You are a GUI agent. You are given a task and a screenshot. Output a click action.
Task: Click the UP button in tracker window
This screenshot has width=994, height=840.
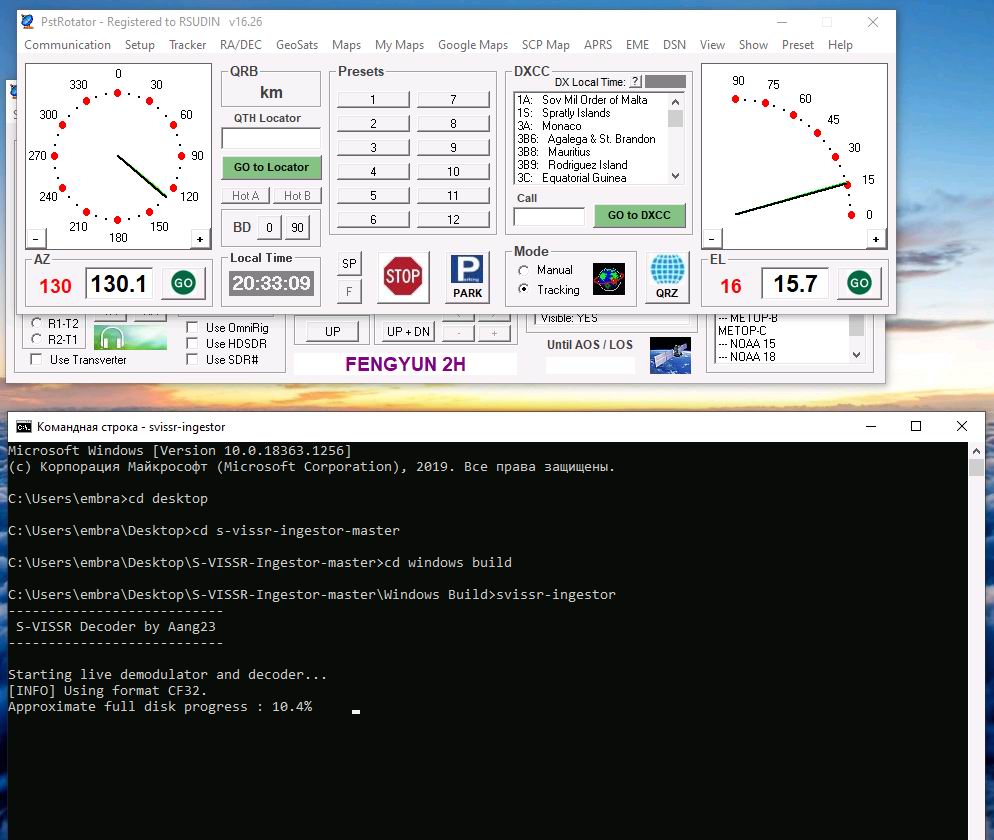coord(333,332)
